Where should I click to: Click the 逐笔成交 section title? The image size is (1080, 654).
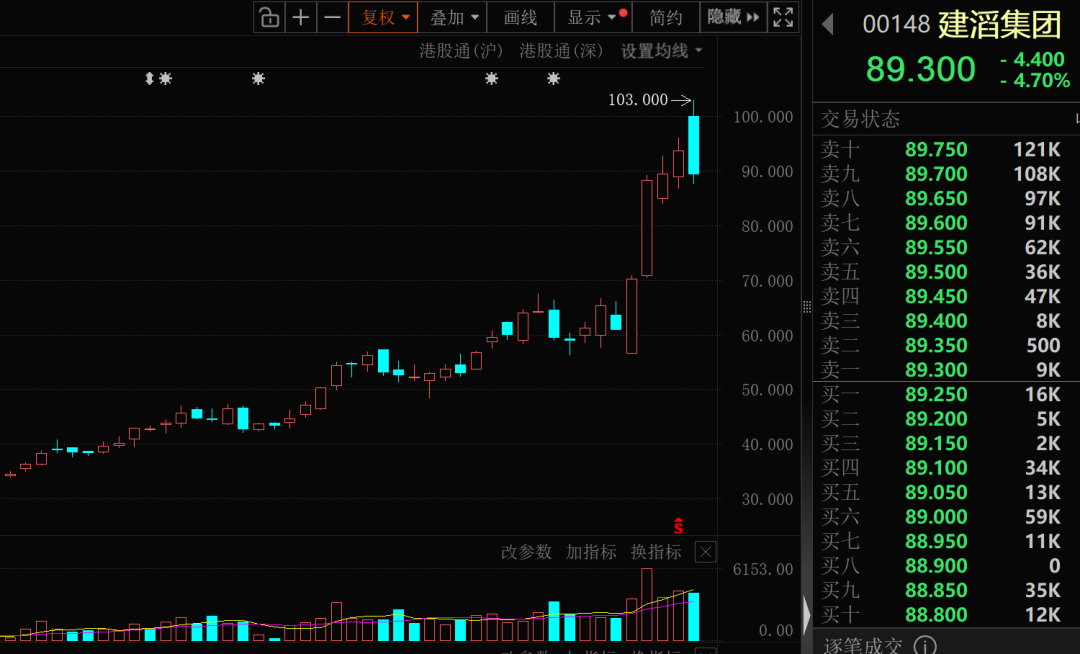tap(862, 646)
